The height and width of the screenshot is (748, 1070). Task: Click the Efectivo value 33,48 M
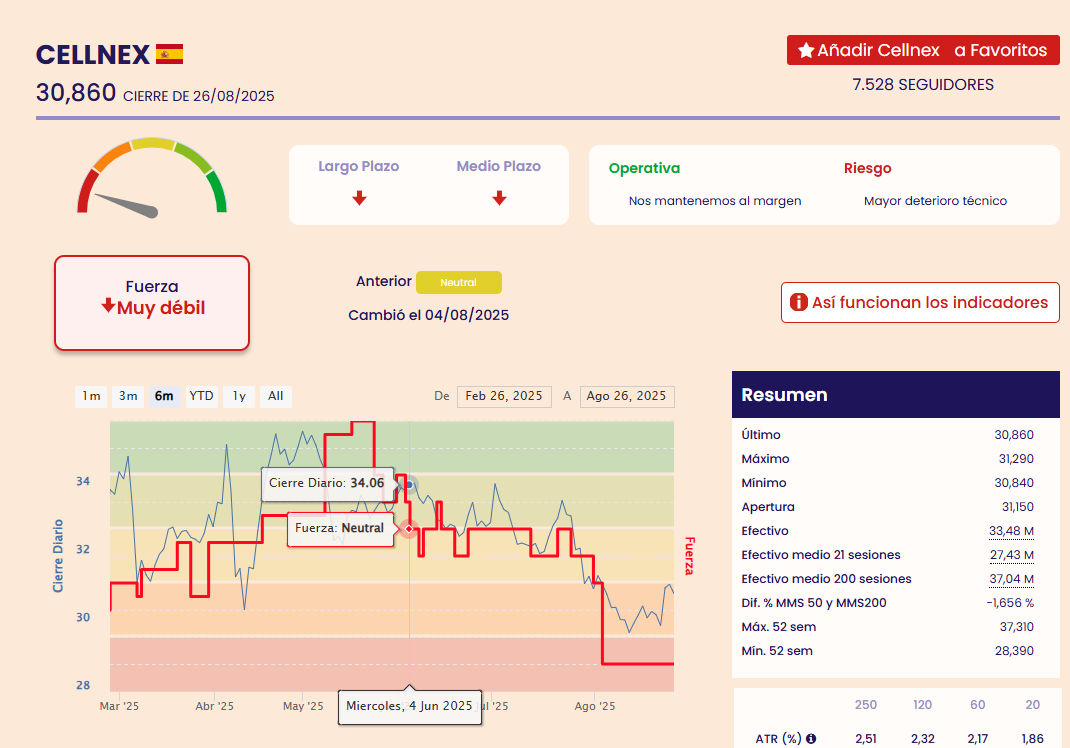pos(1011,531)
